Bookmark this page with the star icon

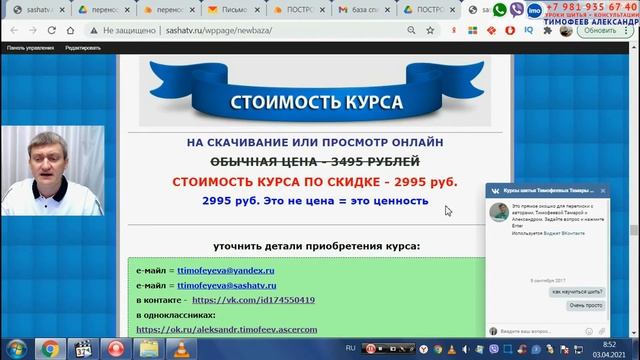(x=430, y=30)
